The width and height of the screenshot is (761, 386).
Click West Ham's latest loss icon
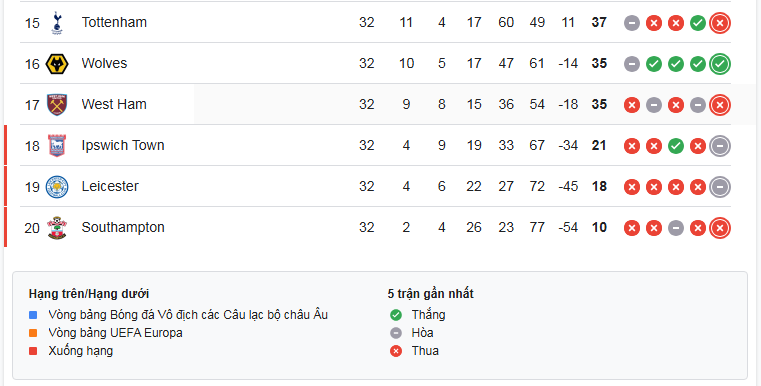[x=720, y=105]
